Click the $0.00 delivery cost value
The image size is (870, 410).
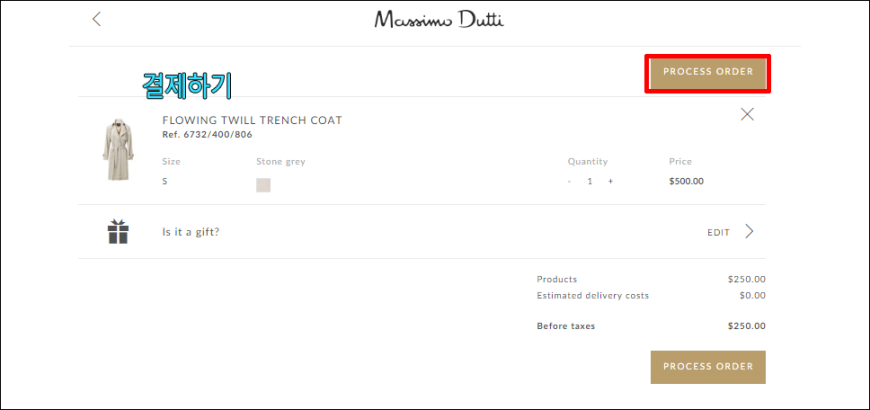click(x=752, y=296)
